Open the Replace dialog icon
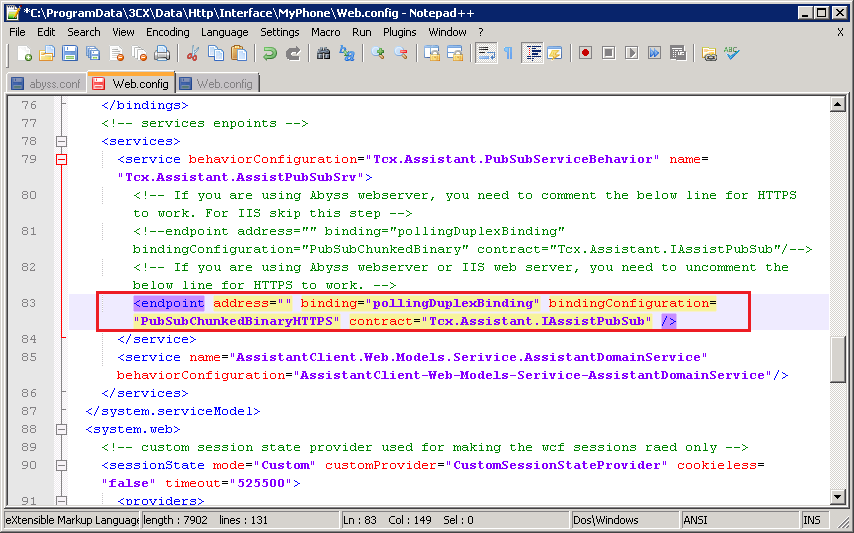854x533 pixels. 347,53
